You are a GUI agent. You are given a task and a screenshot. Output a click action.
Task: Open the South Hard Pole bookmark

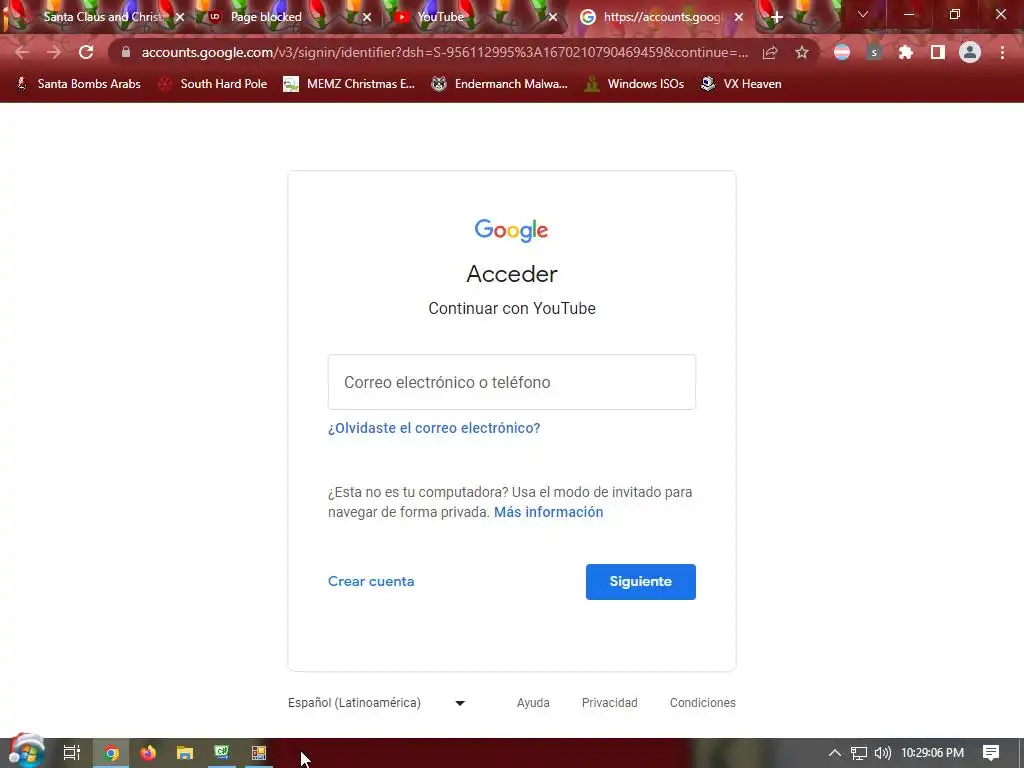tap(212, 84)
